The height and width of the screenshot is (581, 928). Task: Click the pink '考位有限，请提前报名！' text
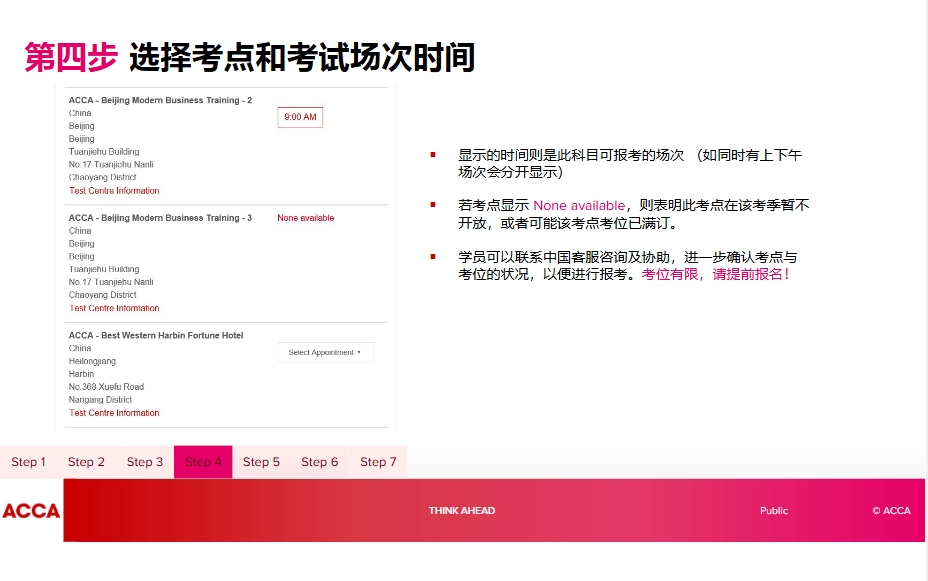click(x=716, y=275)
